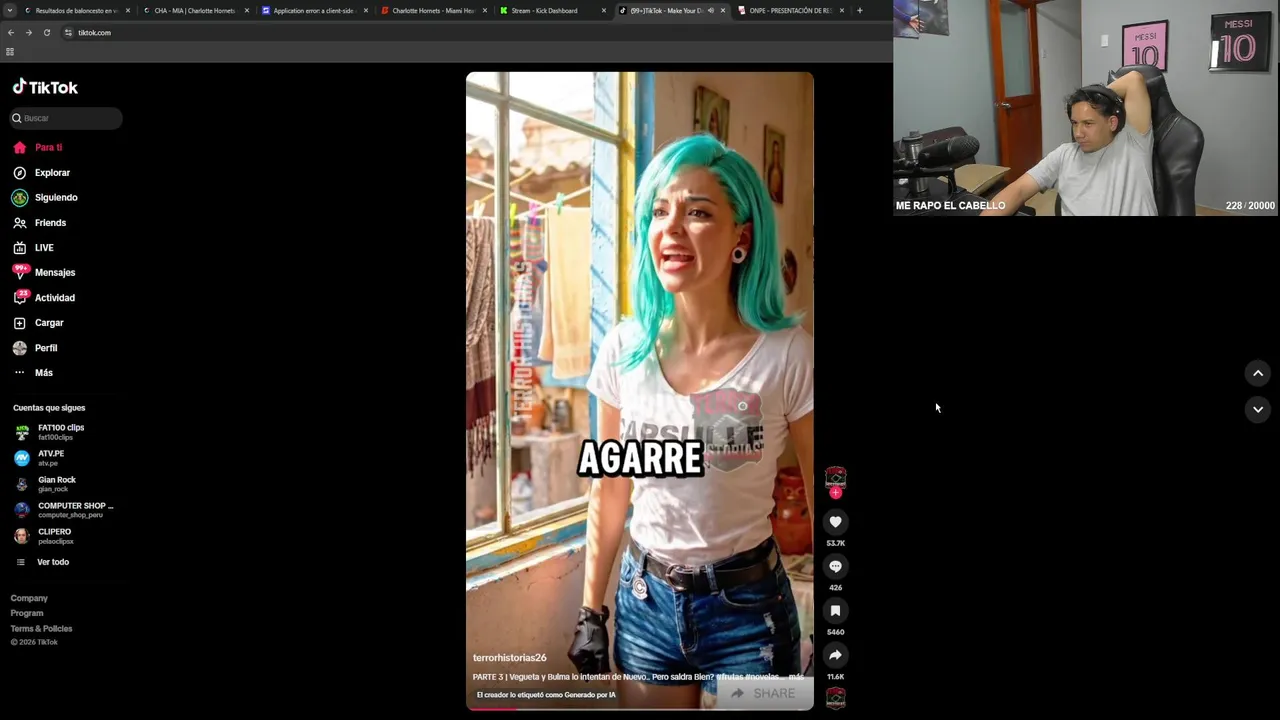This screenshot has width=1280, height=720.
Task: Click the video progress bar
Action: 640,708
